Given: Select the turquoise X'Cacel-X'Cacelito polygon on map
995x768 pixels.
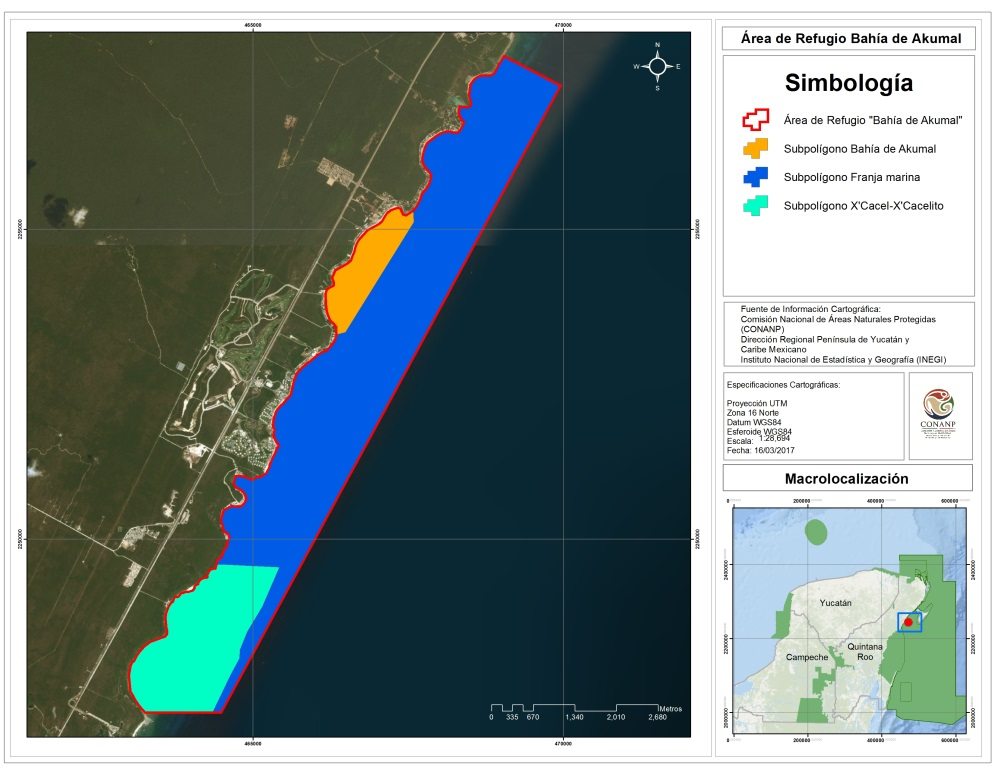Looking at the screenshot, I should point(200,640).
